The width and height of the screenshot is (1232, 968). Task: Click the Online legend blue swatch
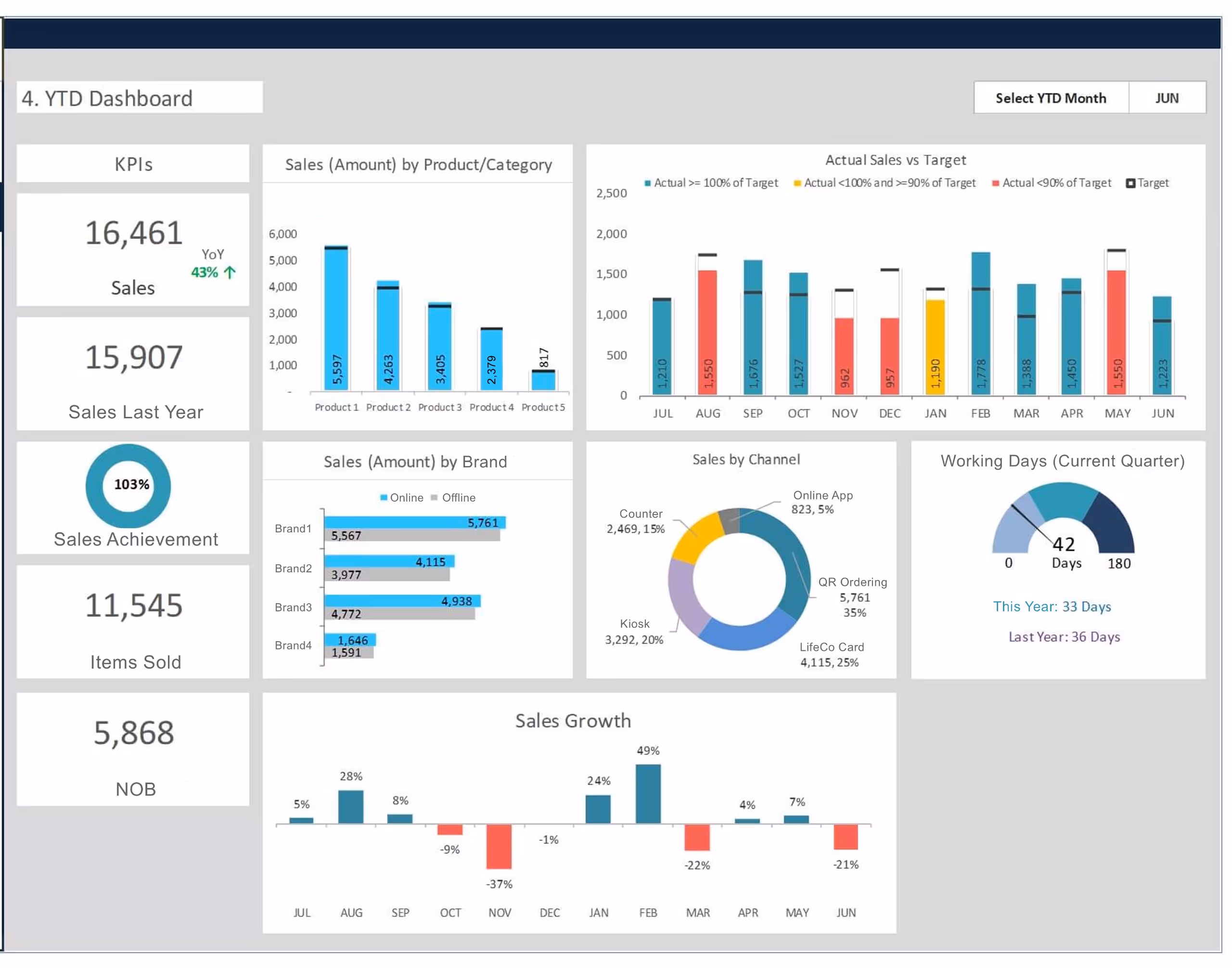click(384, 498)
